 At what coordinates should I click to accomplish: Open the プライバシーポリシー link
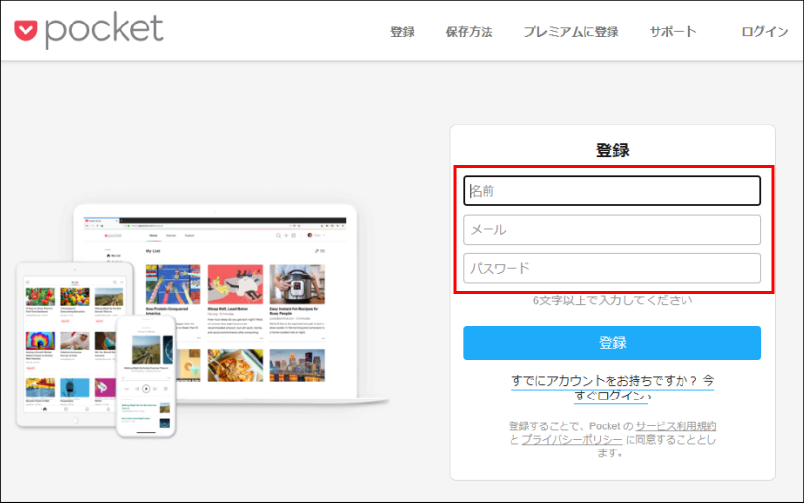[x=572, y=440]
